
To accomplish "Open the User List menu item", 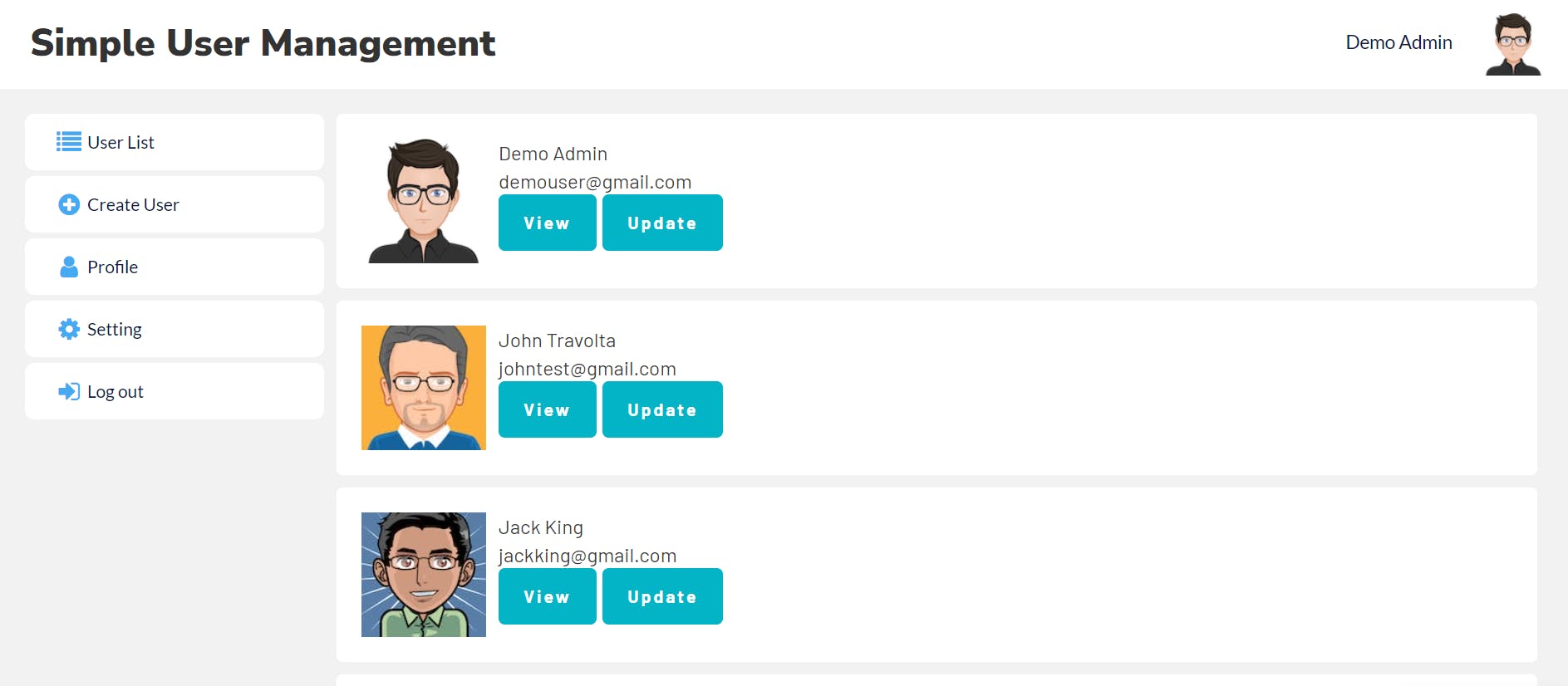I will [x=174, y=142].
